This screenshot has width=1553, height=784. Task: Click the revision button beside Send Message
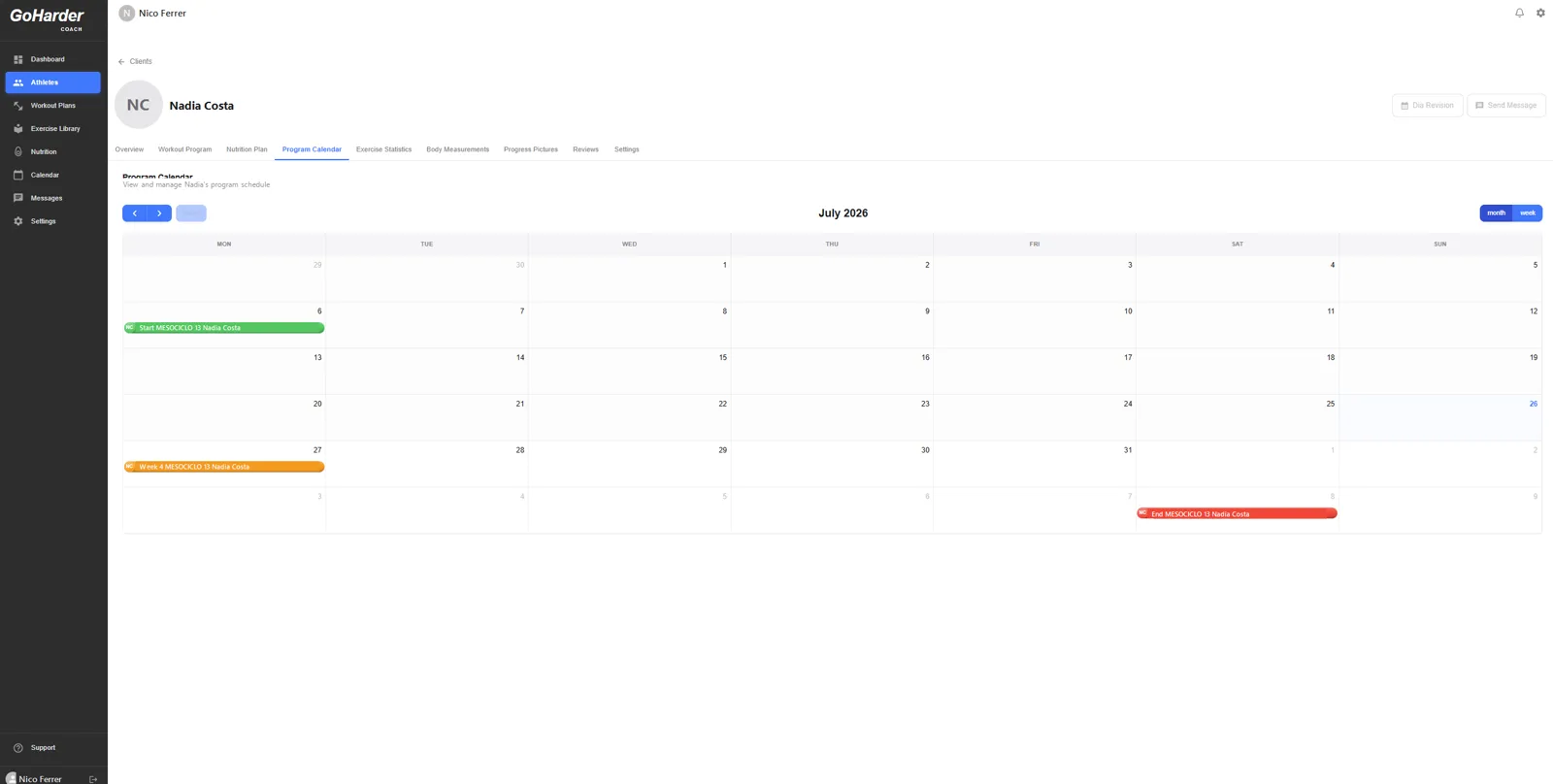(x=1427, y=105)
